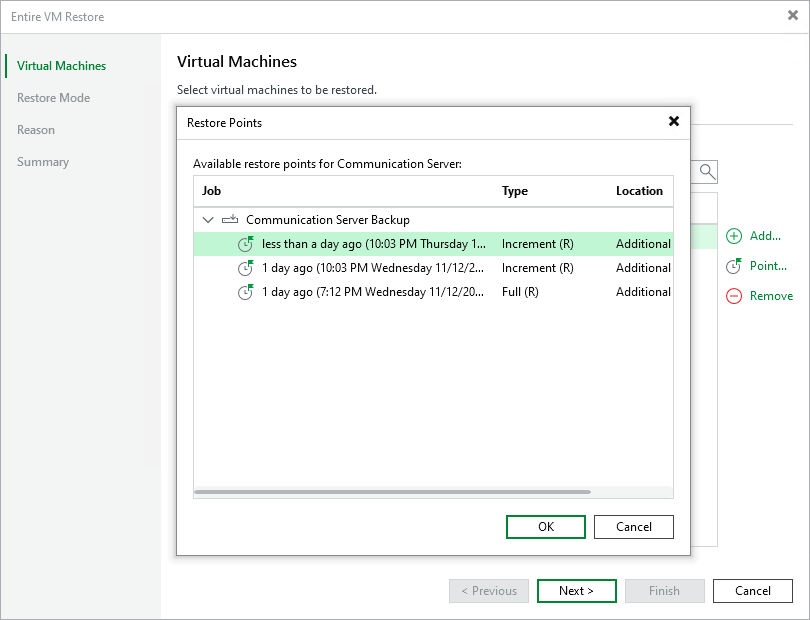Cancel the Restore Points dialog
Image resolution: width=810 pixels, height=620 pixels.
(633, 526)
